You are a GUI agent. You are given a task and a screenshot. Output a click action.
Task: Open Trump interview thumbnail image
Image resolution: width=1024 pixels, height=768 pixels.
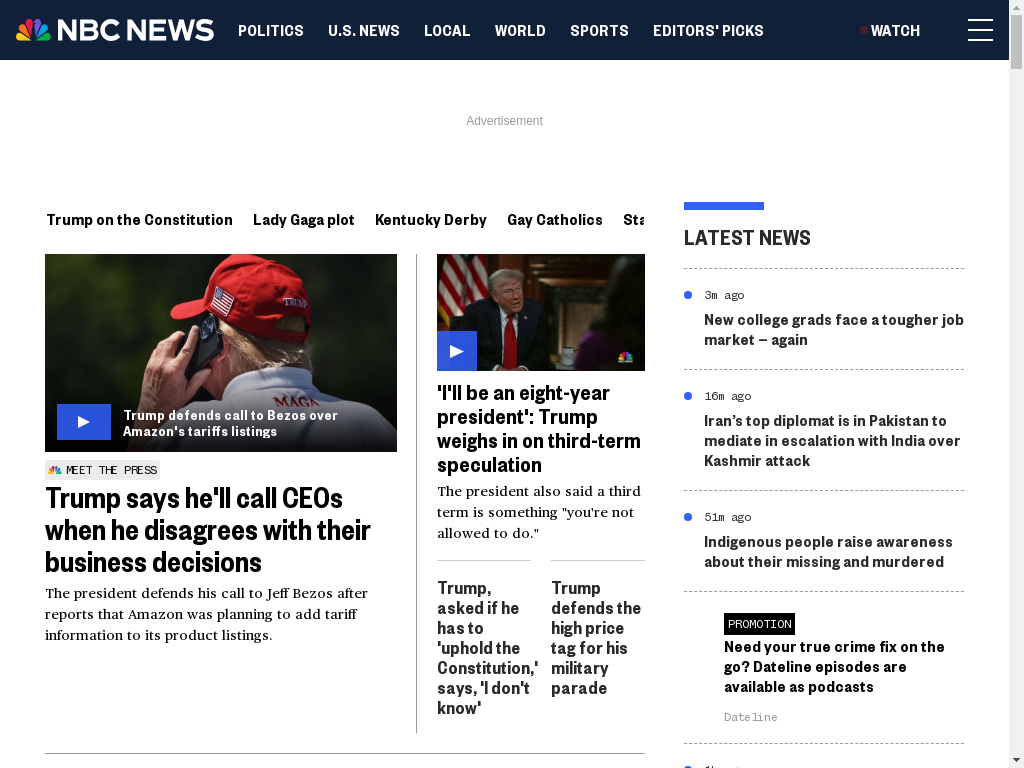pyautogui.click(x=541, y=312)
